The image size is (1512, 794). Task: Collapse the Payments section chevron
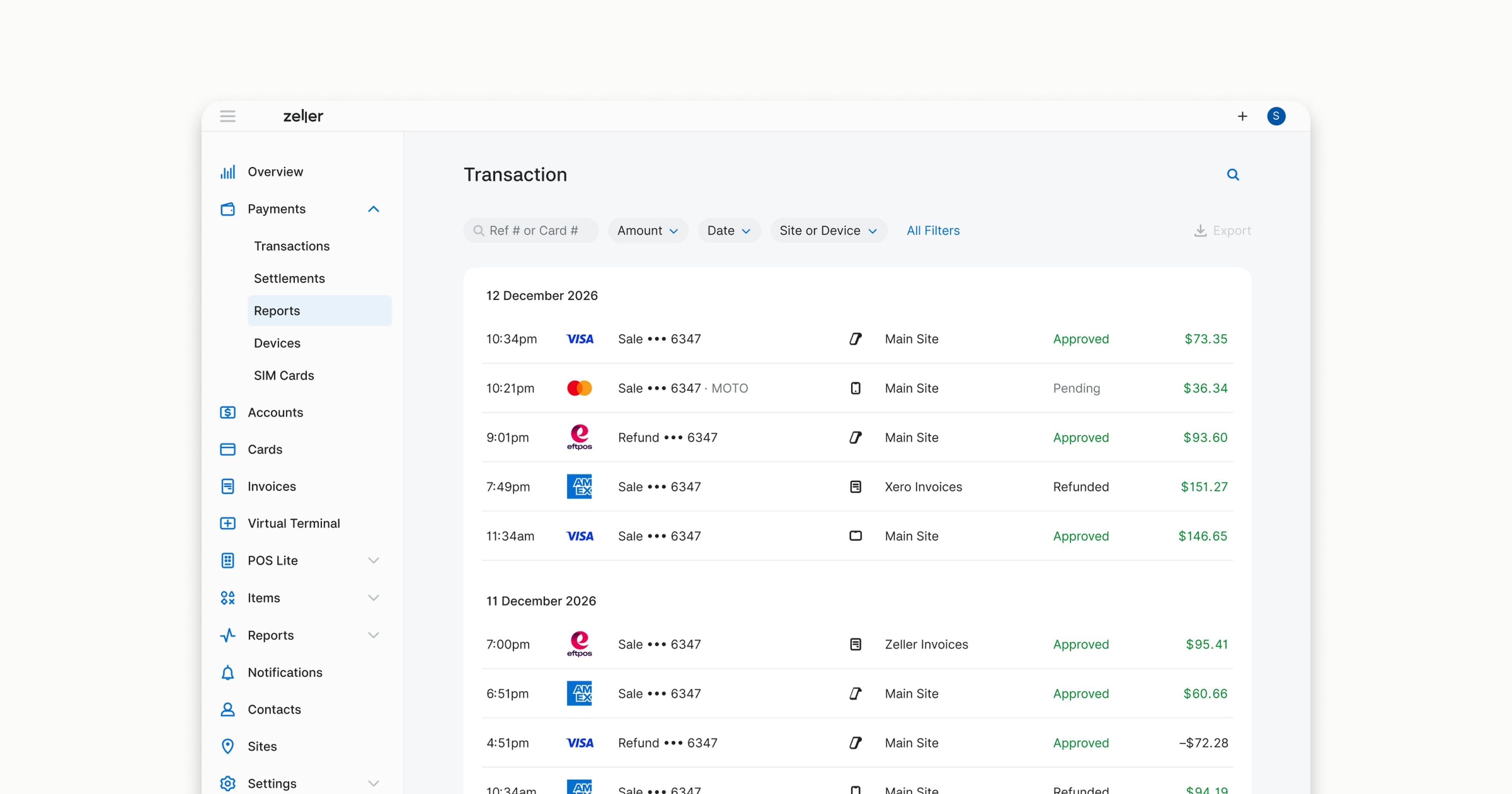coord(373,209)
